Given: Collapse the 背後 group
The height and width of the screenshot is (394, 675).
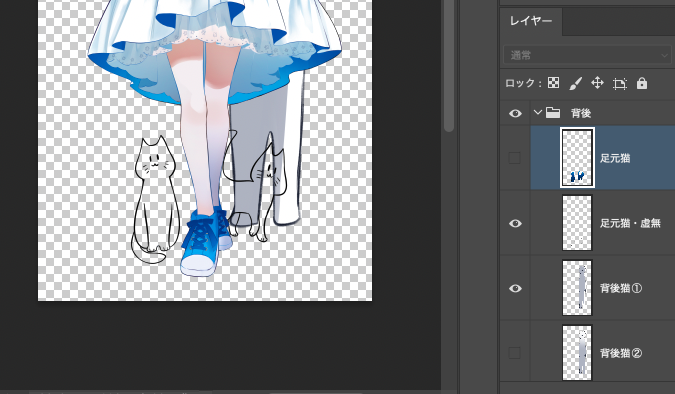Looking at the screenshot, I should click(537, 112).
